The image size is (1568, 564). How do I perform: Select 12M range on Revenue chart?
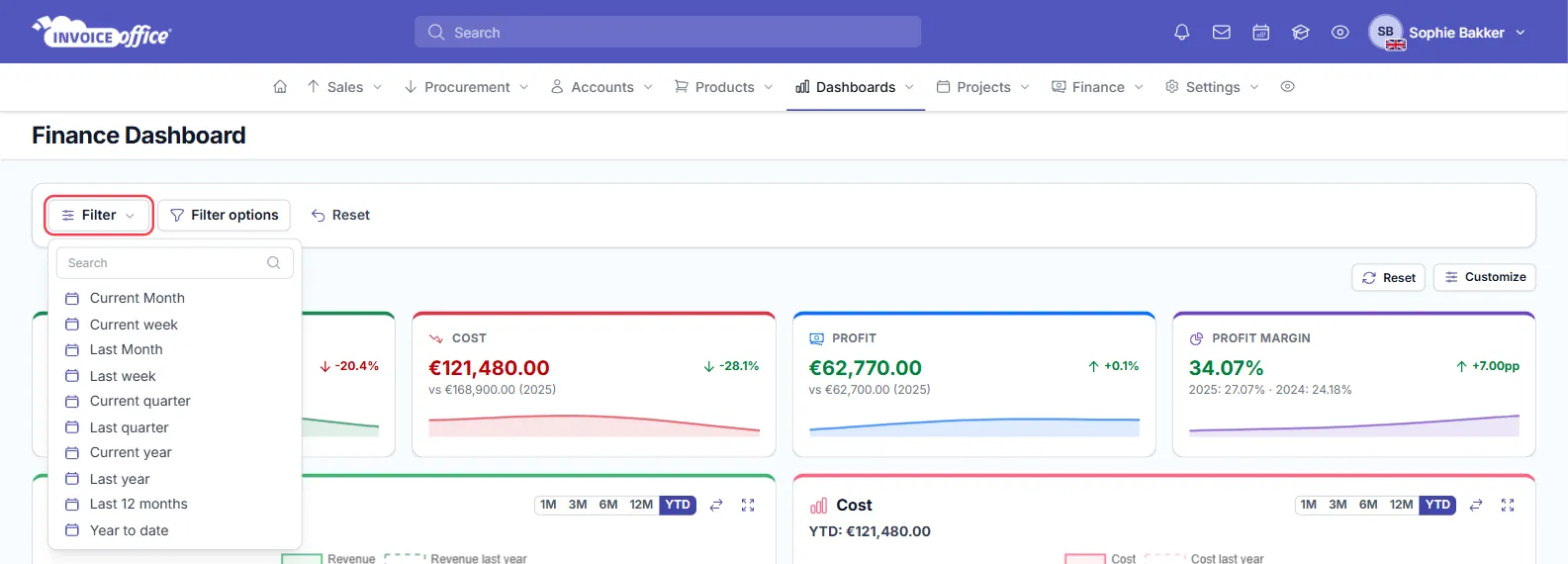(641, 505)
